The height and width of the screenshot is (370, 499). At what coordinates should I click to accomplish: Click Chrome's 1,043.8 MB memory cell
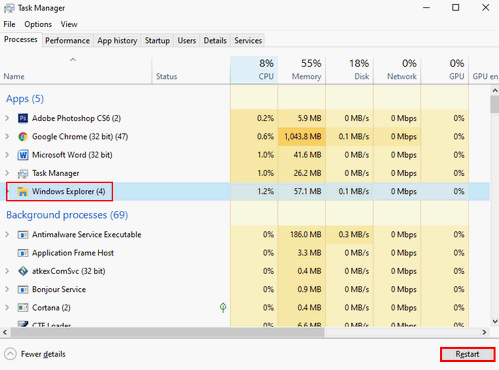click(302, 137)
